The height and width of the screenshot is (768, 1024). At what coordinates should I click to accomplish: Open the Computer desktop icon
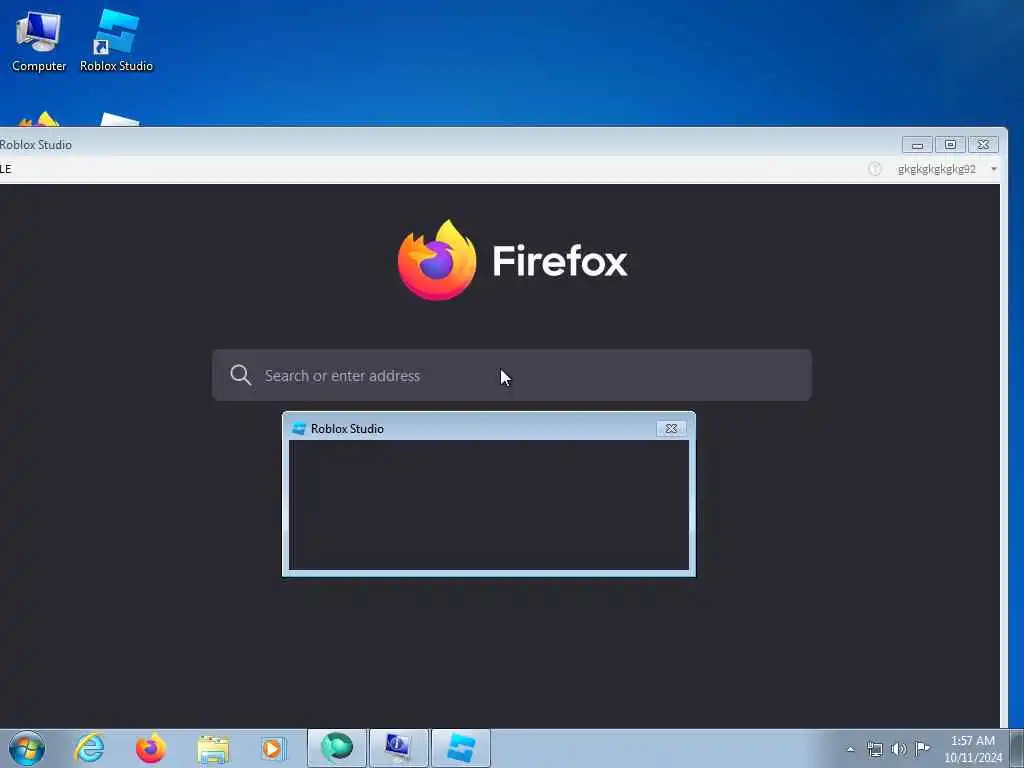click(39, 40)
